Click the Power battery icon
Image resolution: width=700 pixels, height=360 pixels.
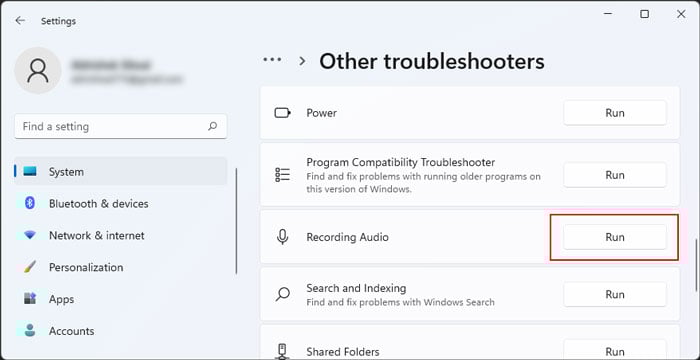[x=282, y=113]
